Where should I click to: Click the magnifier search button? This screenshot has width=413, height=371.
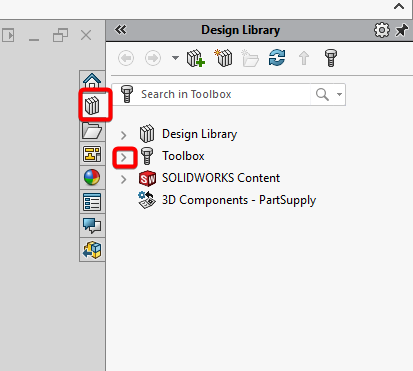(322, 94)
